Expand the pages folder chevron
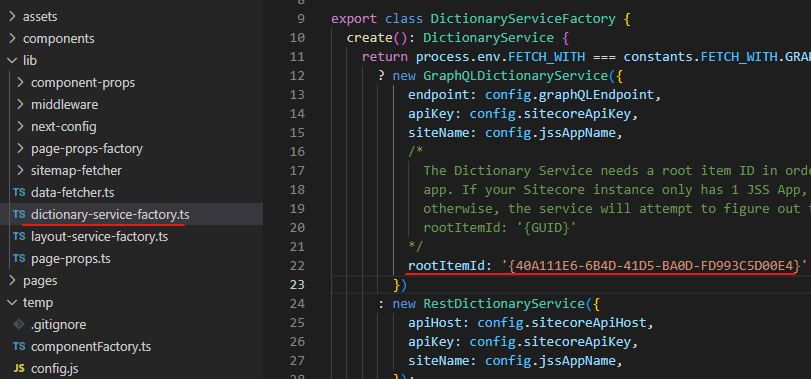 [x=12, y=281]
